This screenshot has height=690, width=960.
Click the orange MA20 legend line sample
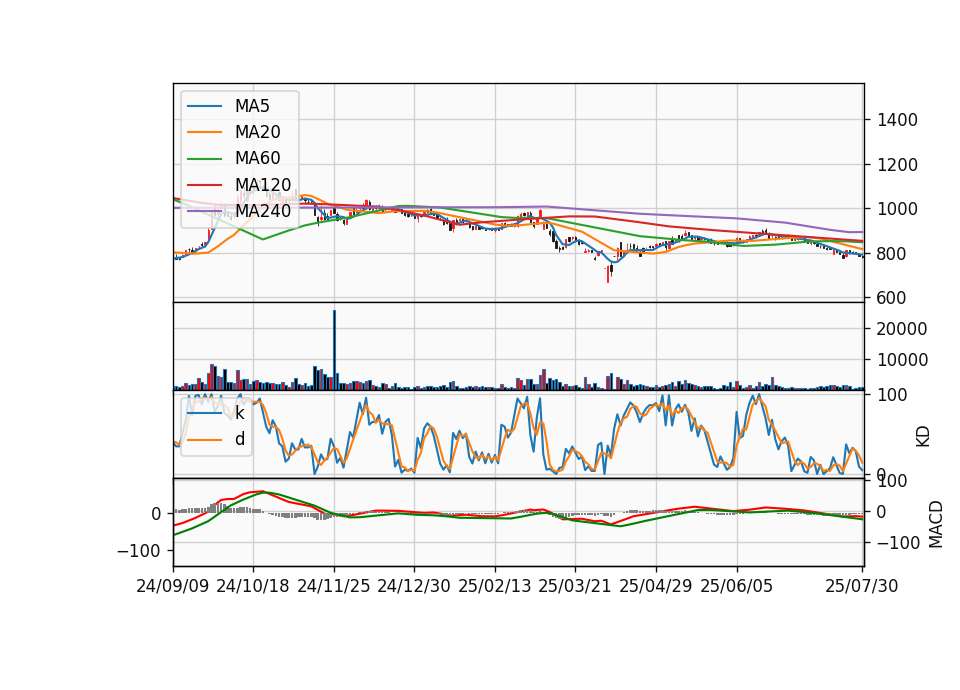click(204, 132)
